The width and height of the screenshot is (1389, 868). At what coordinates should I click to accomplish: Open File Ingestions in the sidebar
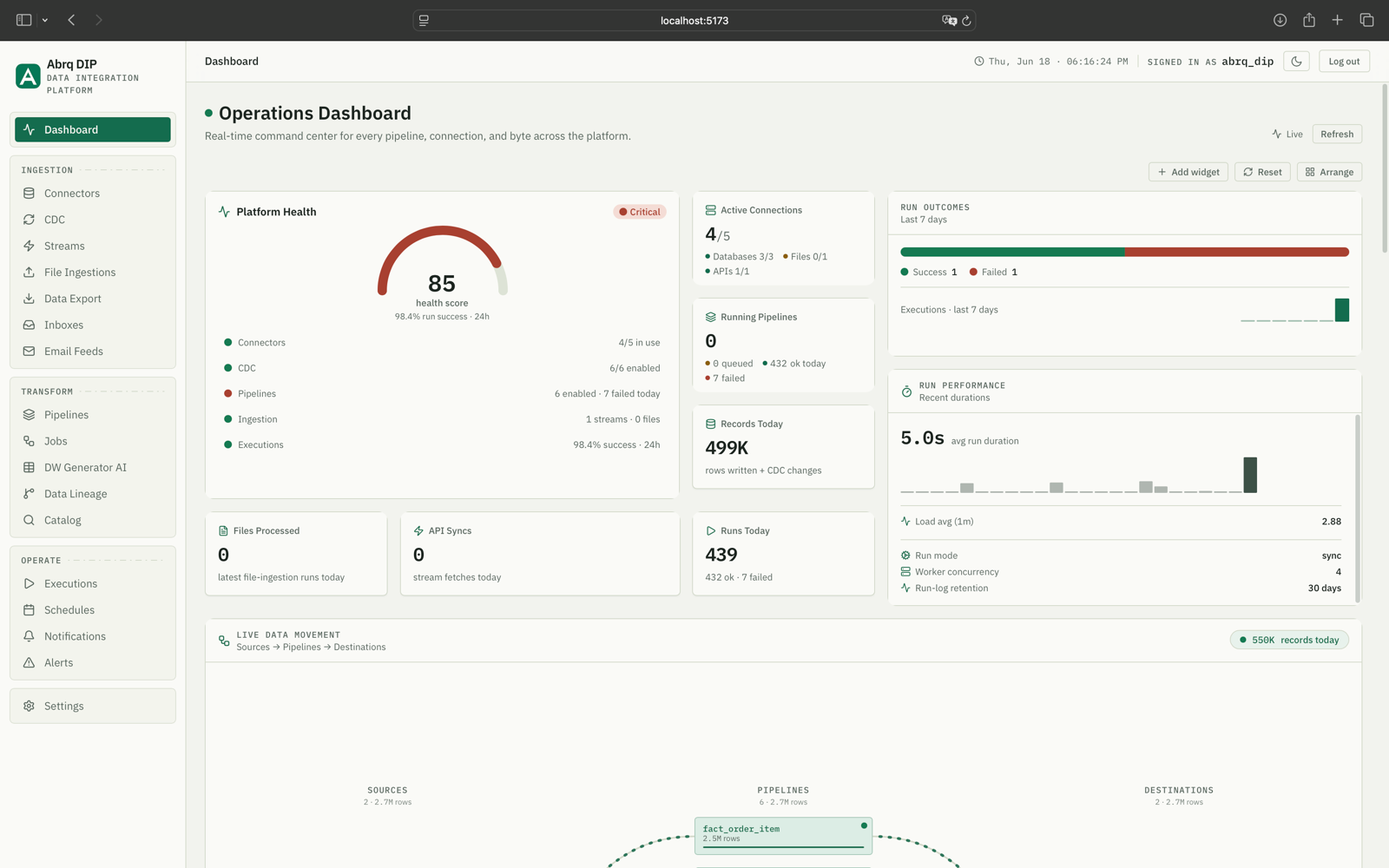click(x=93, y=273)
